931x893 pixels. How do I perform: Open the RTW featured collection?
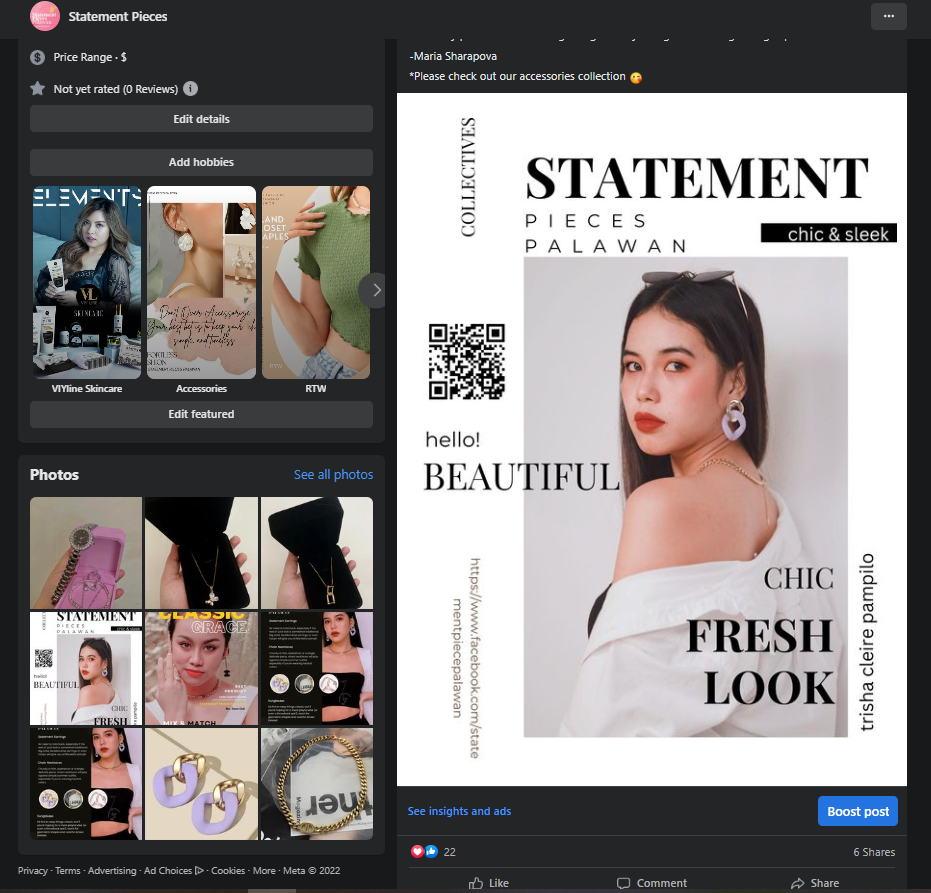coord(316,283)
